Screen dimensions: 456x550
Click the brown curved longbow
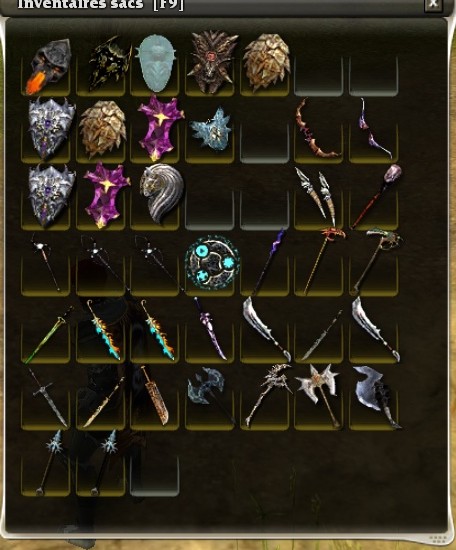tap(314, 128)
